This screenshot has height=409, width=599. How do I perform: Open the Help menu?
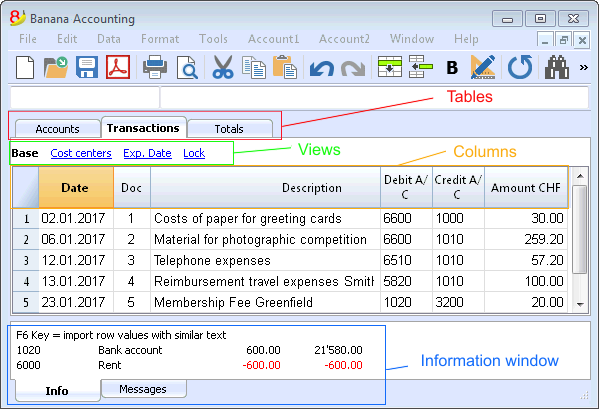(x=466, y=39)
